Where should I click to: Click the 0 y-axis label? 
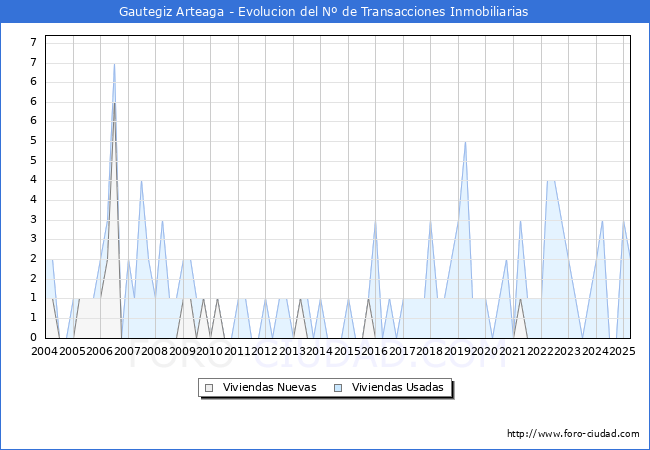tap(34, 337)
